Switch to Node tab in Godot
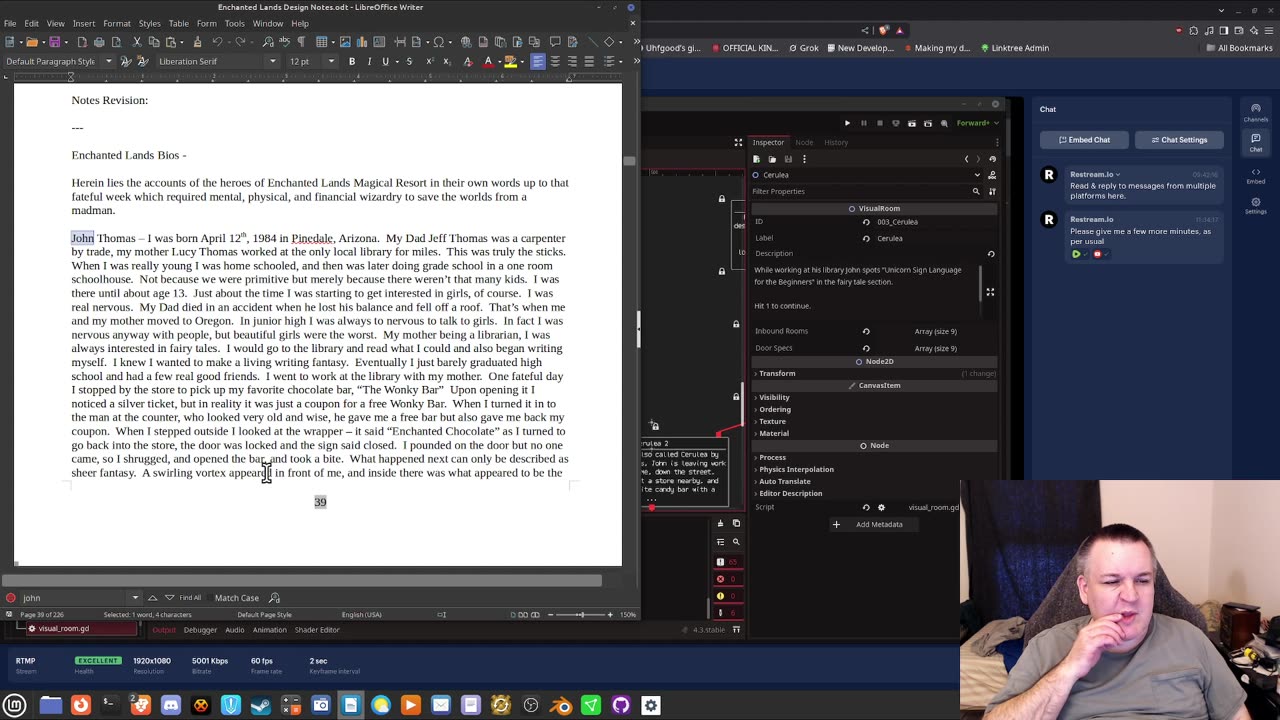1280x720 pixels. click(x=804, y=142)
